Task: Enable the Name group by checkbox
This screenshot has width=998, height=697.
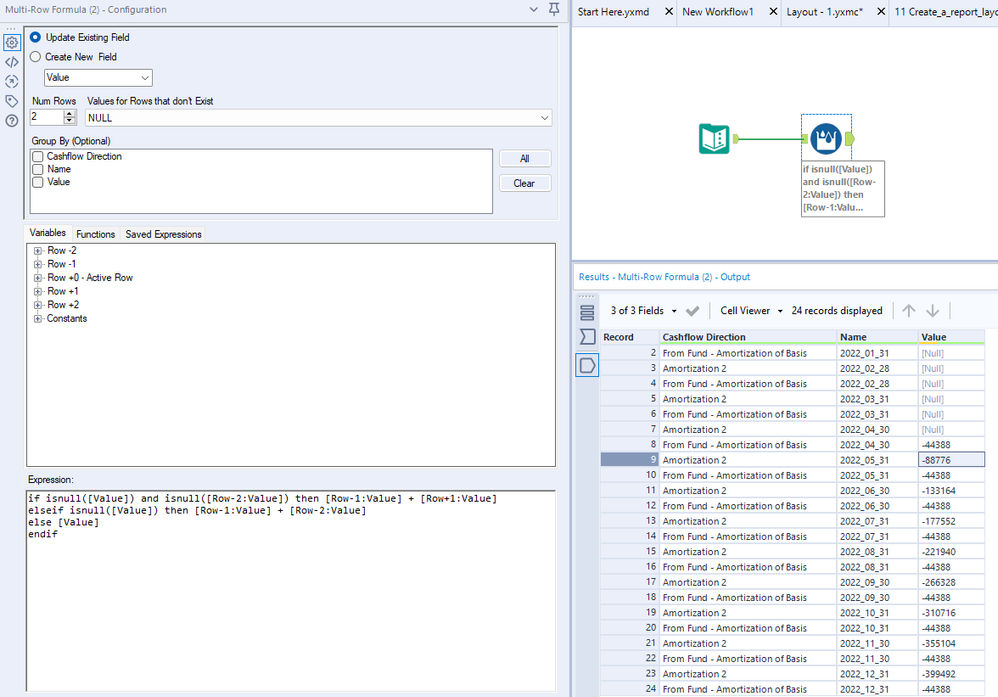Action: (x=38, y=170)
